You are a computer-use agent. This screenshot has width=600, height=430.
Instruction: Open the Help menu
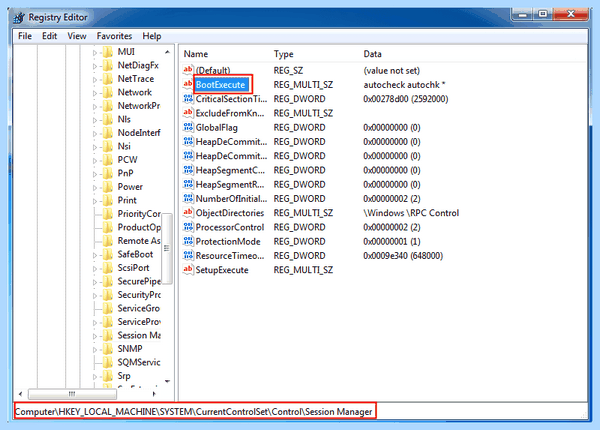152,36
